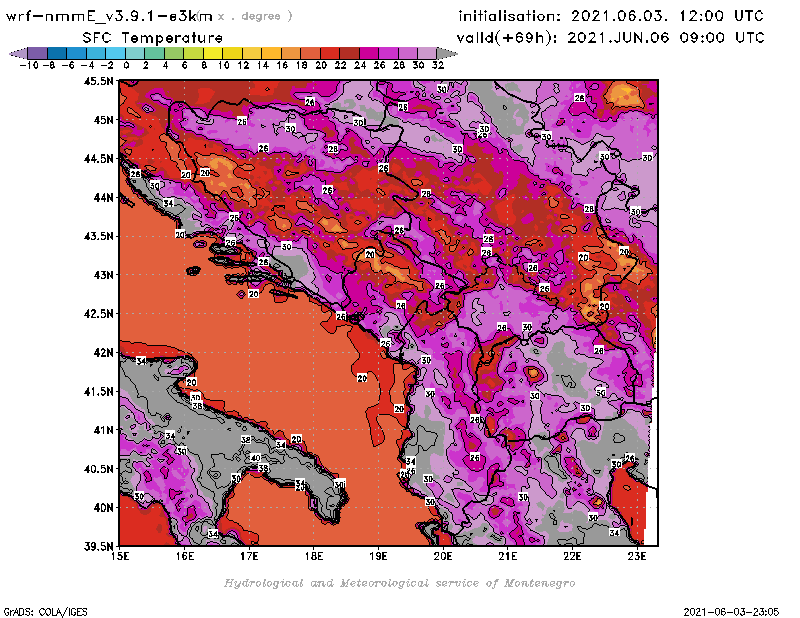Click the 42N latitude axis label
The height and width of the screenshot is (618, 800).
pos(103,353)
